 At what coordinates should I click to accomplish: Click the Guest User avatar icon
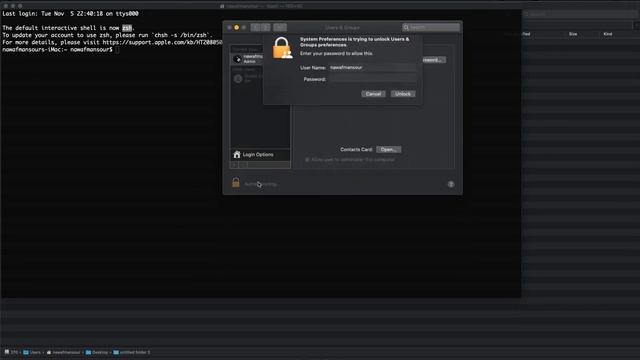click(238, 78)
